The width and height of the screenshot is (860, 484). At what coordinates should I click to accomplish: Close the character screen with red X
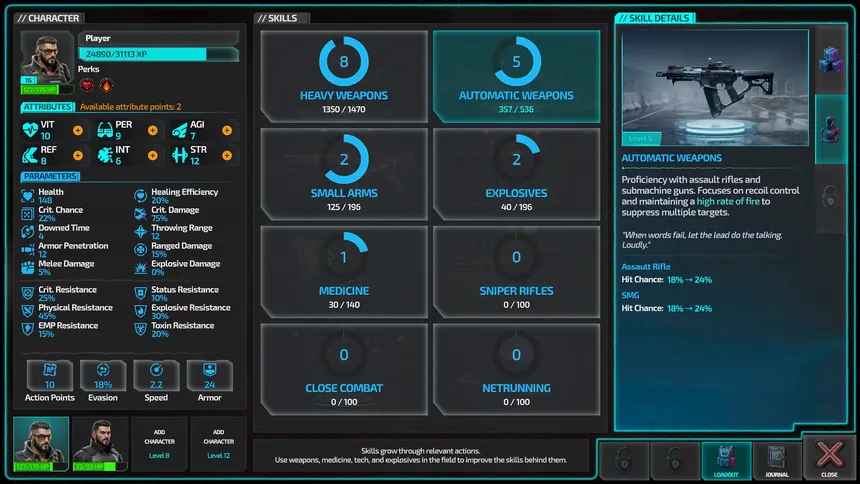click(829, 458)
